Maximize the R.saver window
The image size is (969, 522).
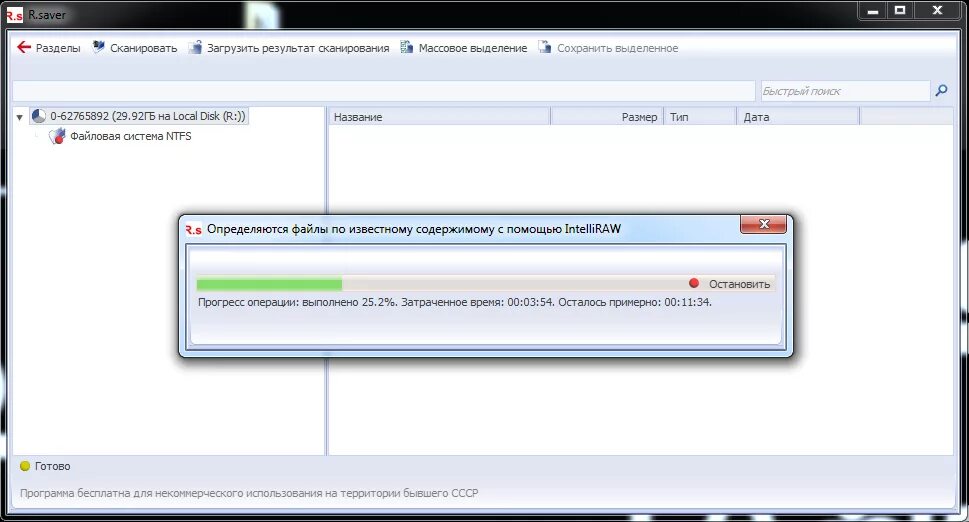[900, 11]
